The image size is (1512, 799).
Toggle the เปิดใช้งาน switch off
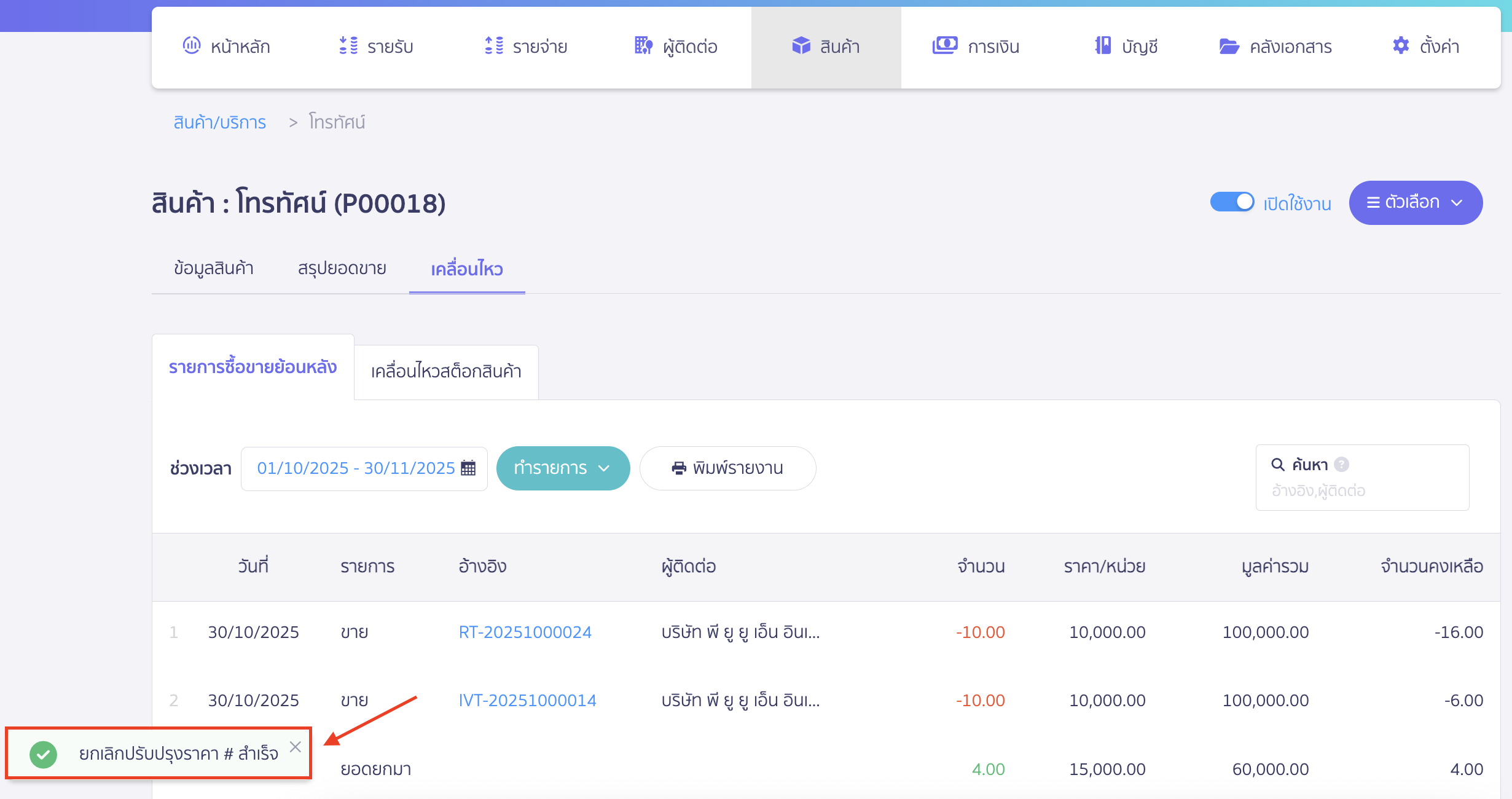[x=1232, y=202]
